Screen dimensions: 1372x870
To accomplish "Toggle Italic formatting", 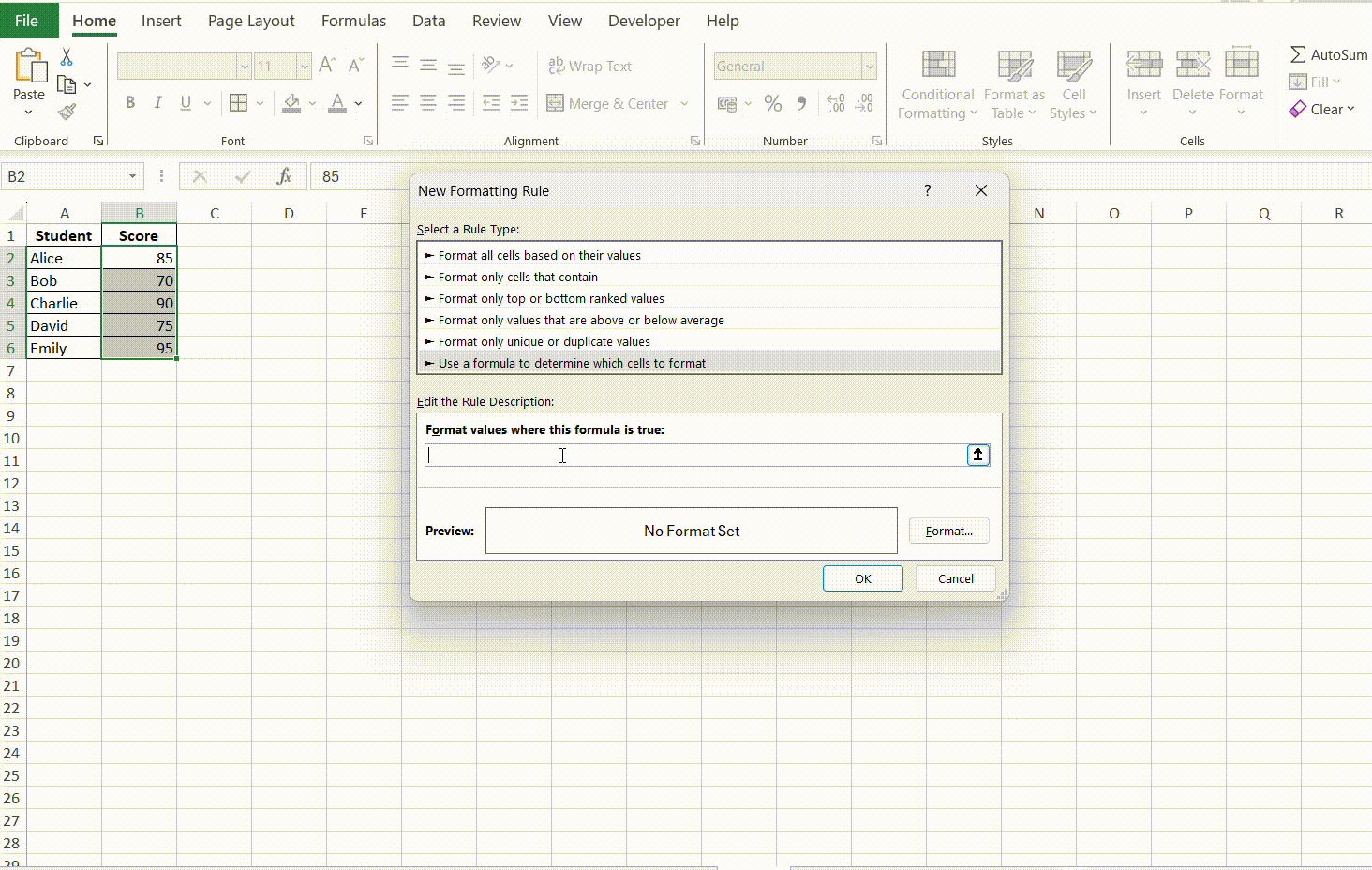I will pos(157,102).
